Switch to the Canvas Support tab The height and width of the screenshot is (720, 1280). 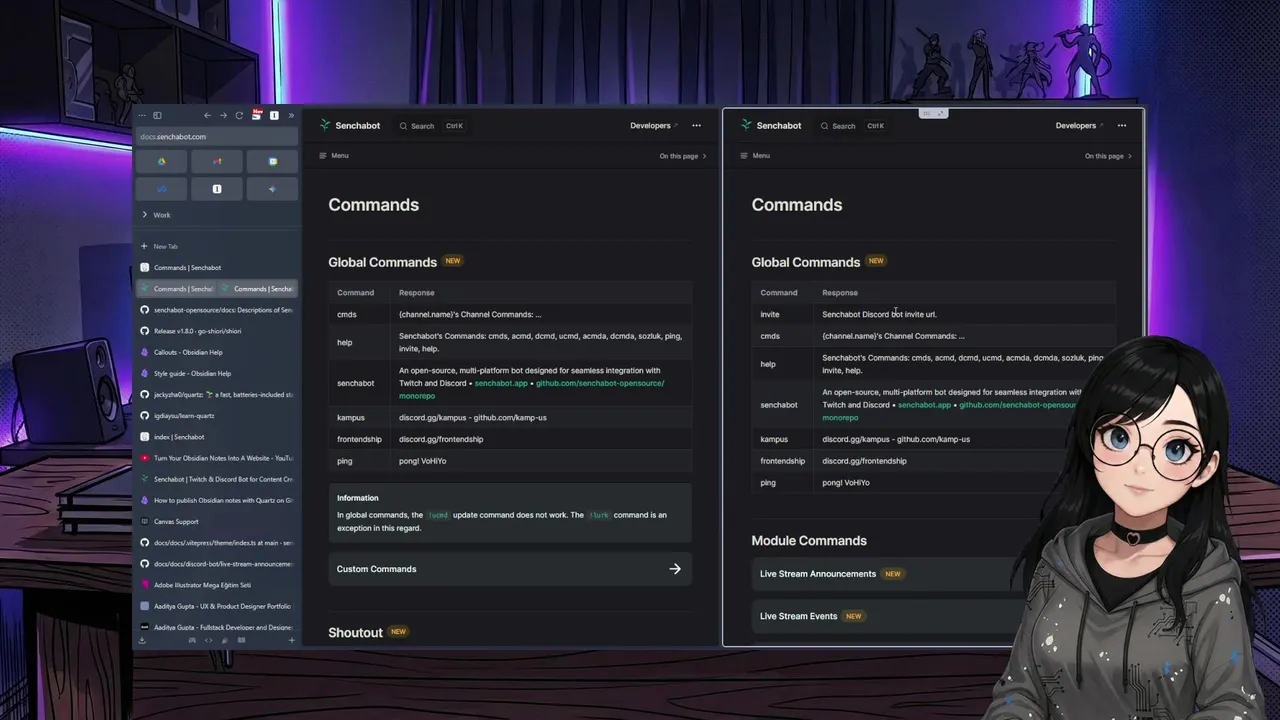pos(217,521)
